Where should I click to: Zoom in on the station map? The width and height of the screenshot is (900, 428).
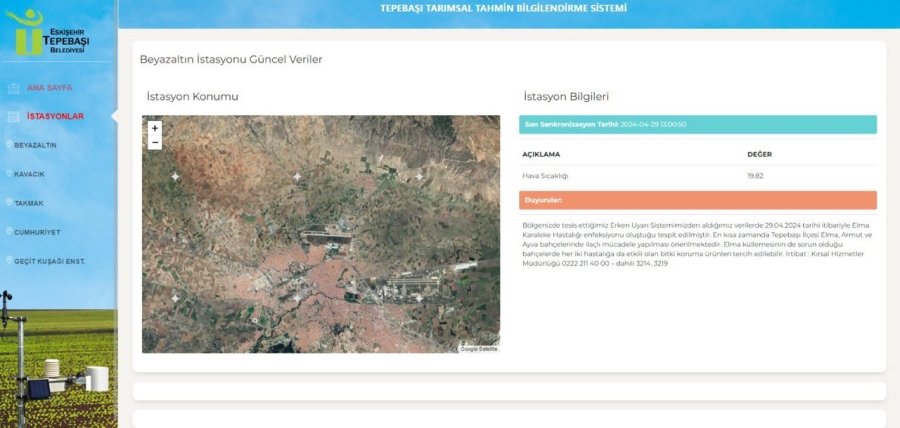(155, 128)
